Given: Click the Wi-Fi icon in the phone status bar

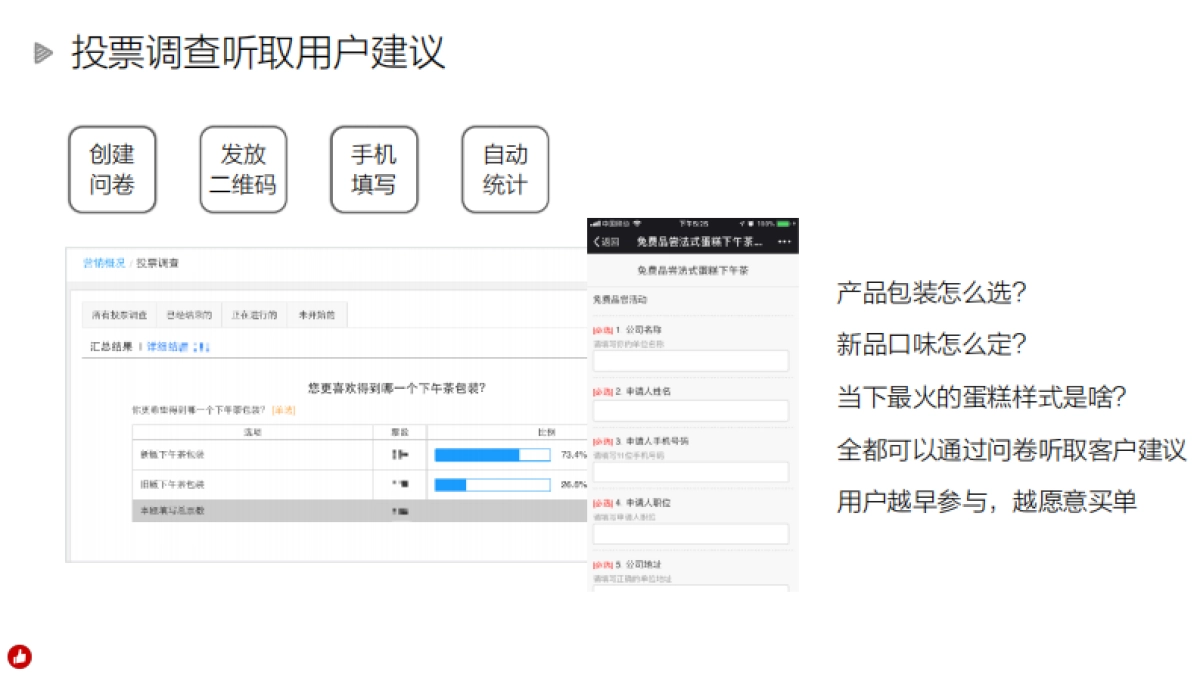Looking at the screenshot, I should coord(637,223).
